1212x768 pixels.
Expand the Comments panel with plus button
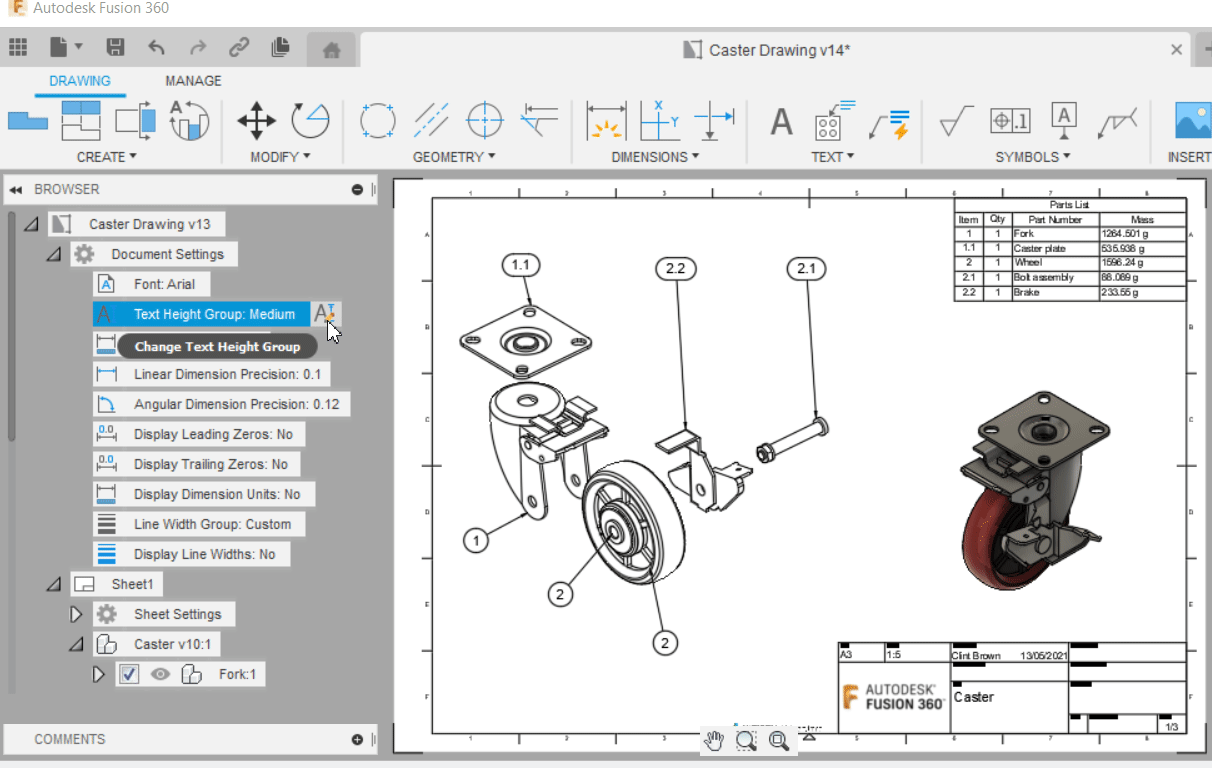click(x=357, y=739)
